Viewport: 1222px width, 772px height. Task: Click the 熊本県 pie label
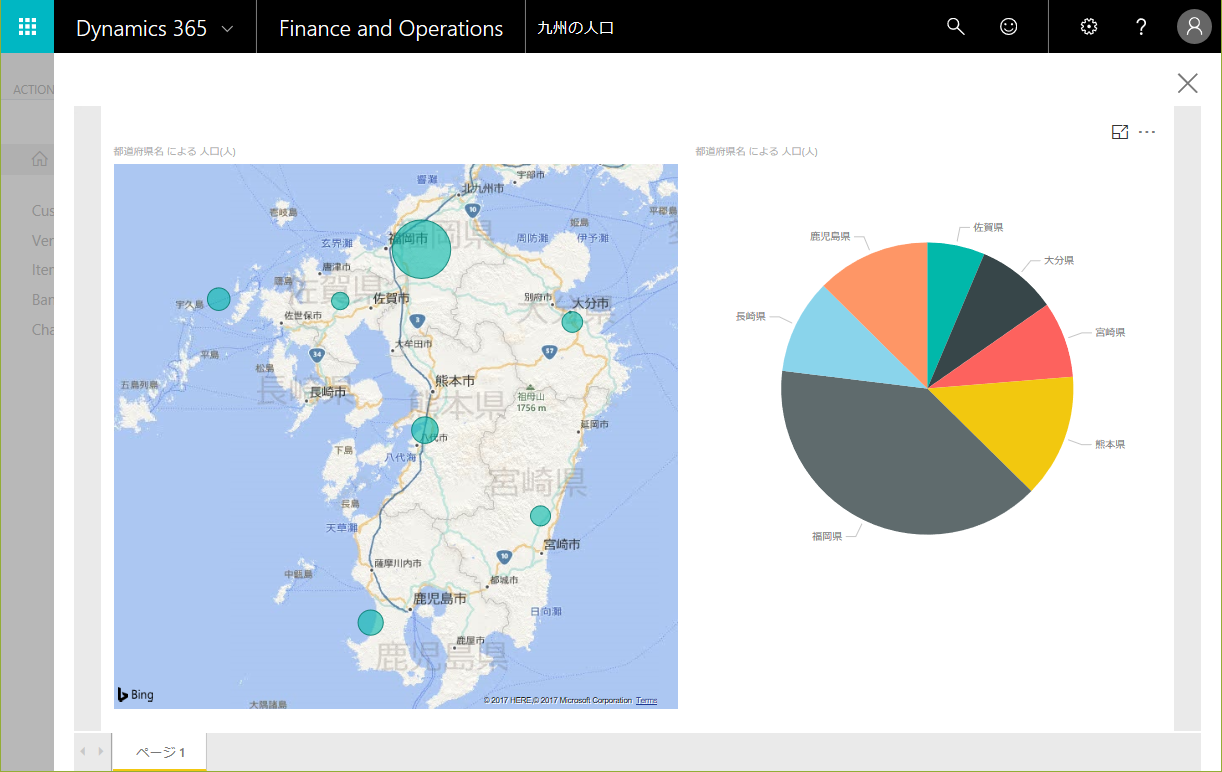(1110, 444)
